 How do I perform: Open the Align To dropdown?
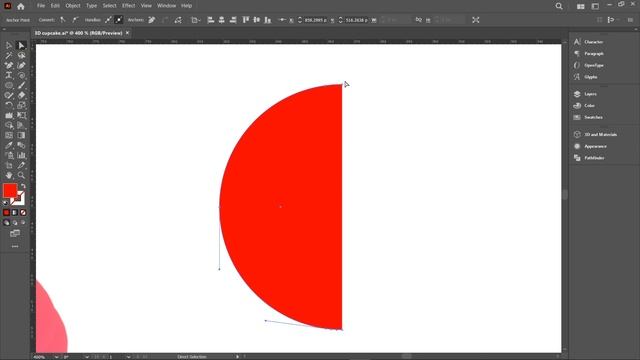[196, 20]
